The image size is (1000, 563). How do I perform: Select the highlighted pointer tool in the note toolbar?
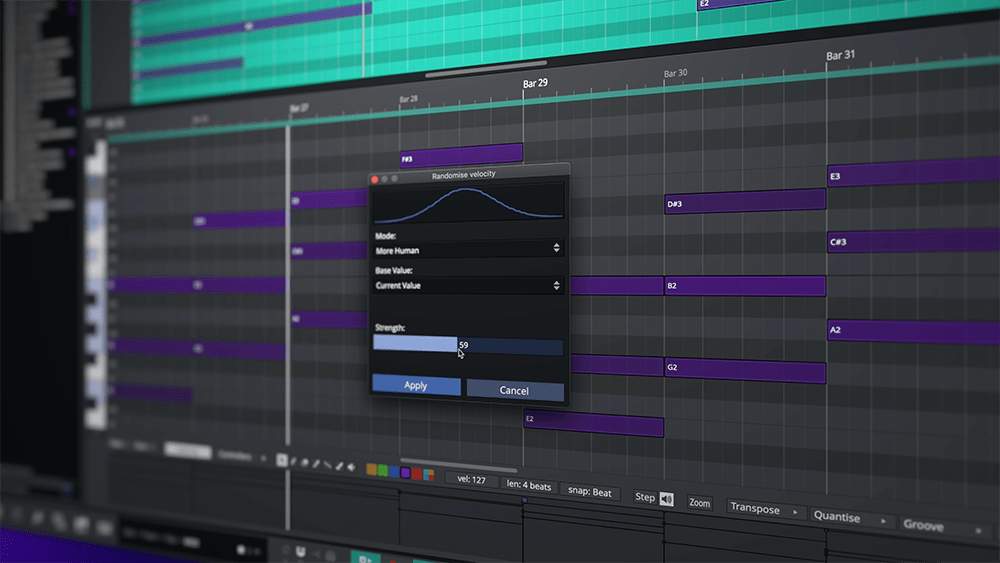click(x=281, y=462)
